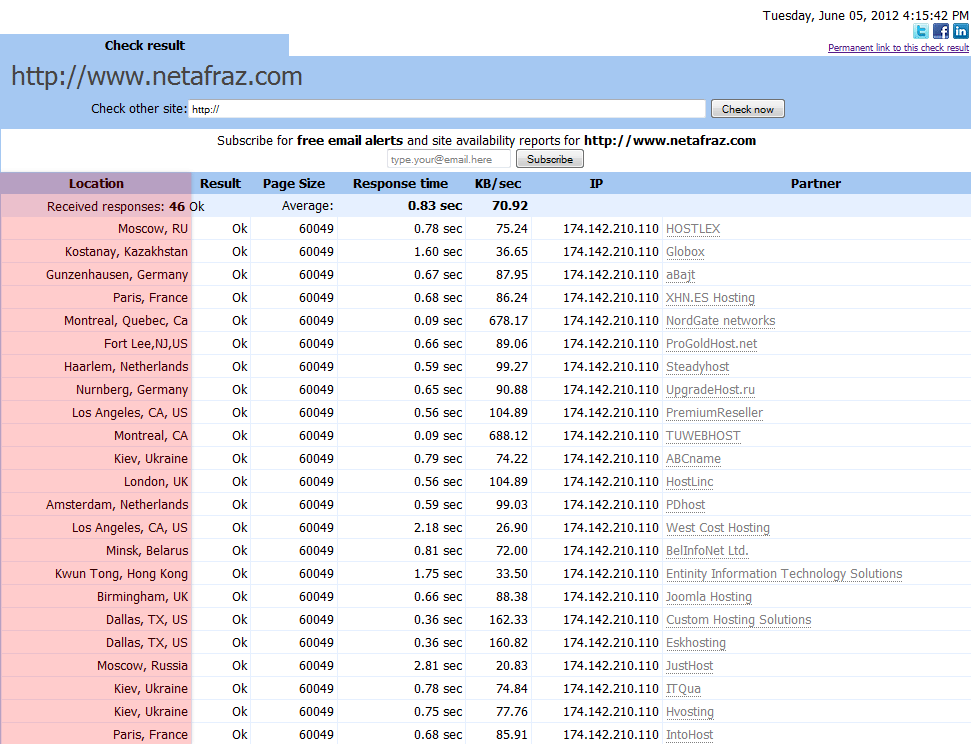This screenshot has height=744, width=971.
Task: Click the Check now button
Action: pyautogui.click(x=747, y=109)
